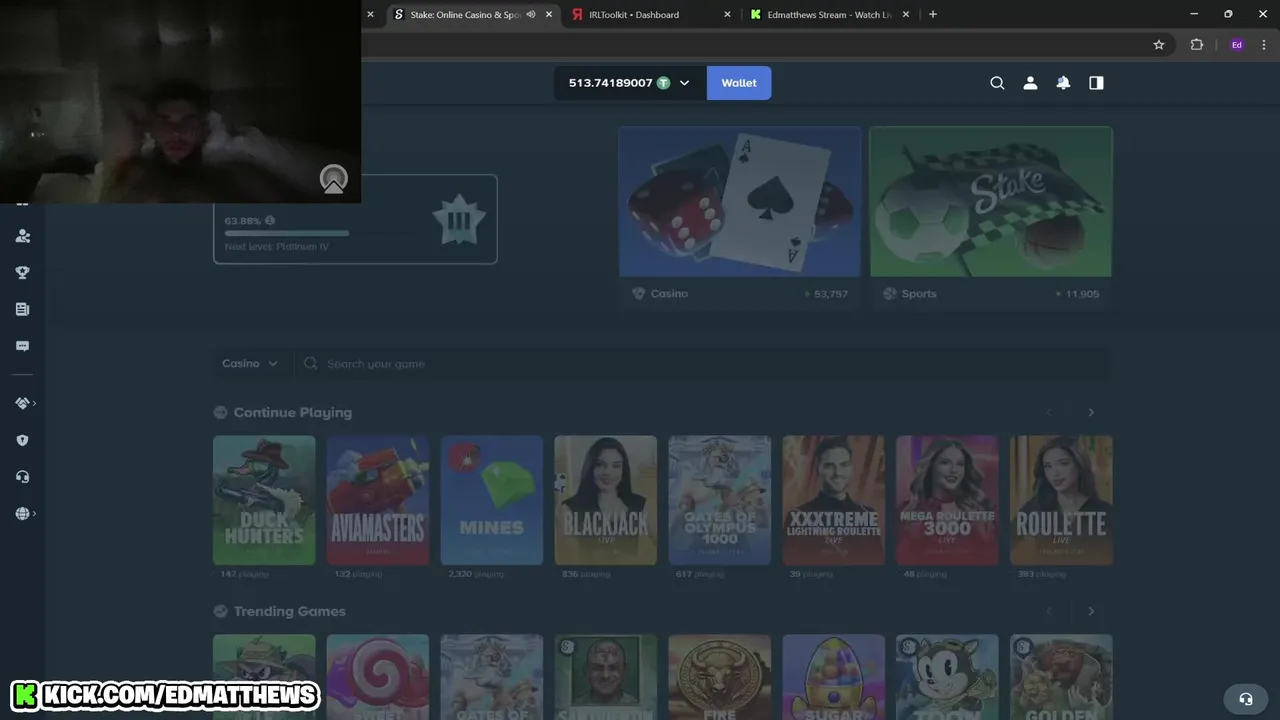The width and height of the screenshot is (1280, 720).
Task: Click the VIP progress info icon
Action: (x=270, y=221)
